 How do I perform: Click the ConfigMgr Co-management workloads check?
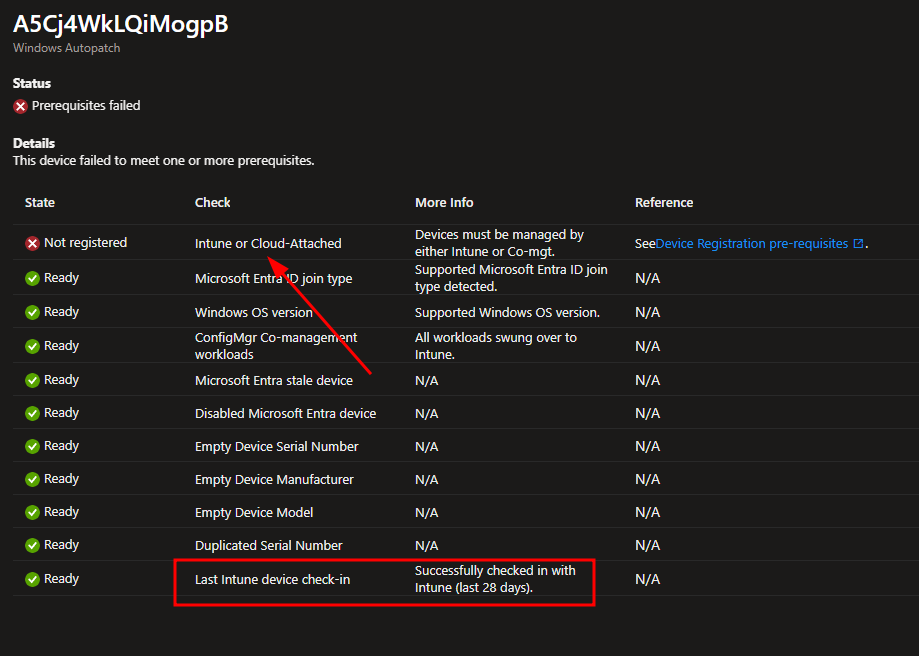276,346
